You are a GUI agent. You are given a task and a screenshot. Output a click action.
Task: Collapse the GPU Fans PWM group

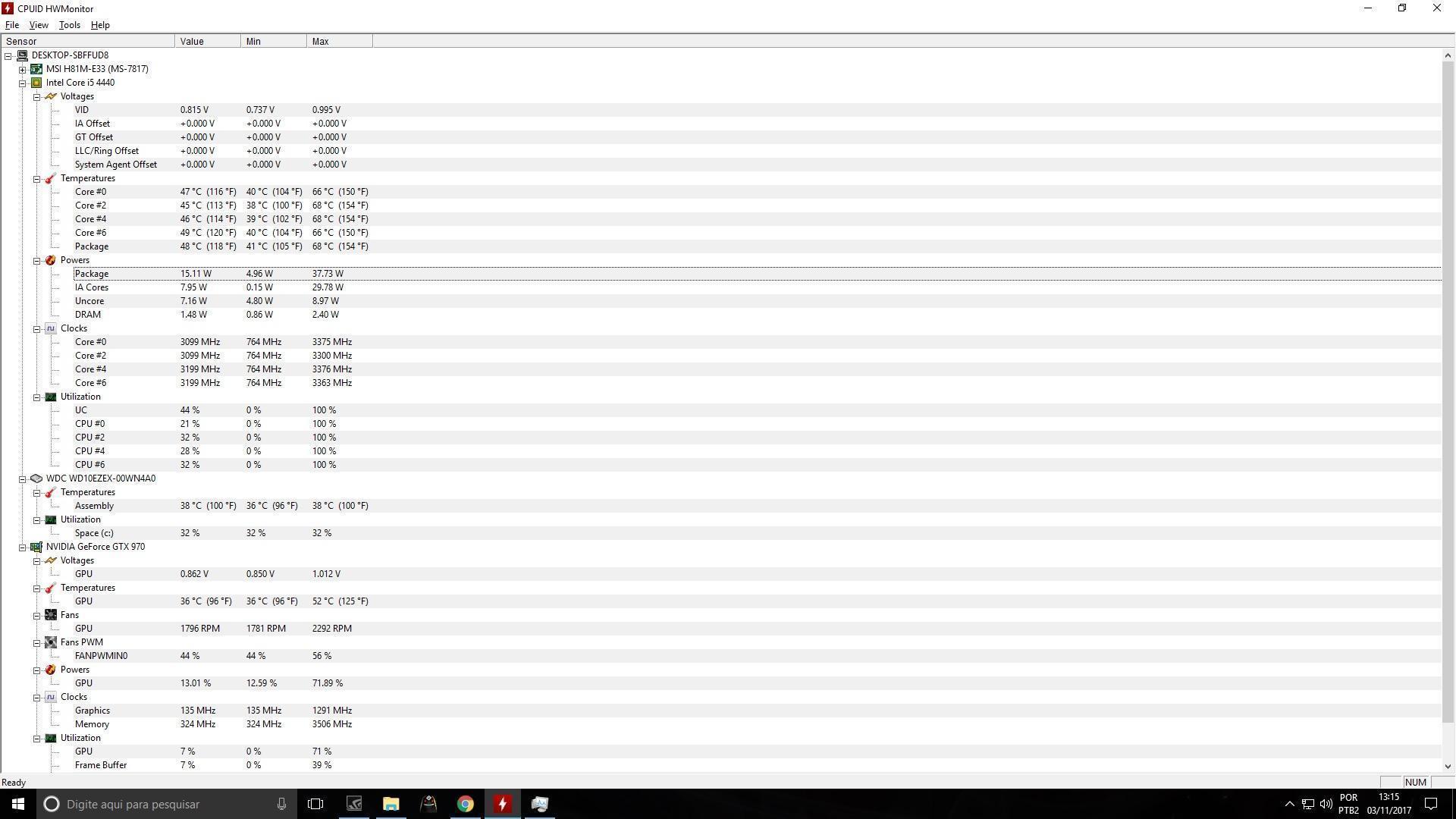point(36,642)
